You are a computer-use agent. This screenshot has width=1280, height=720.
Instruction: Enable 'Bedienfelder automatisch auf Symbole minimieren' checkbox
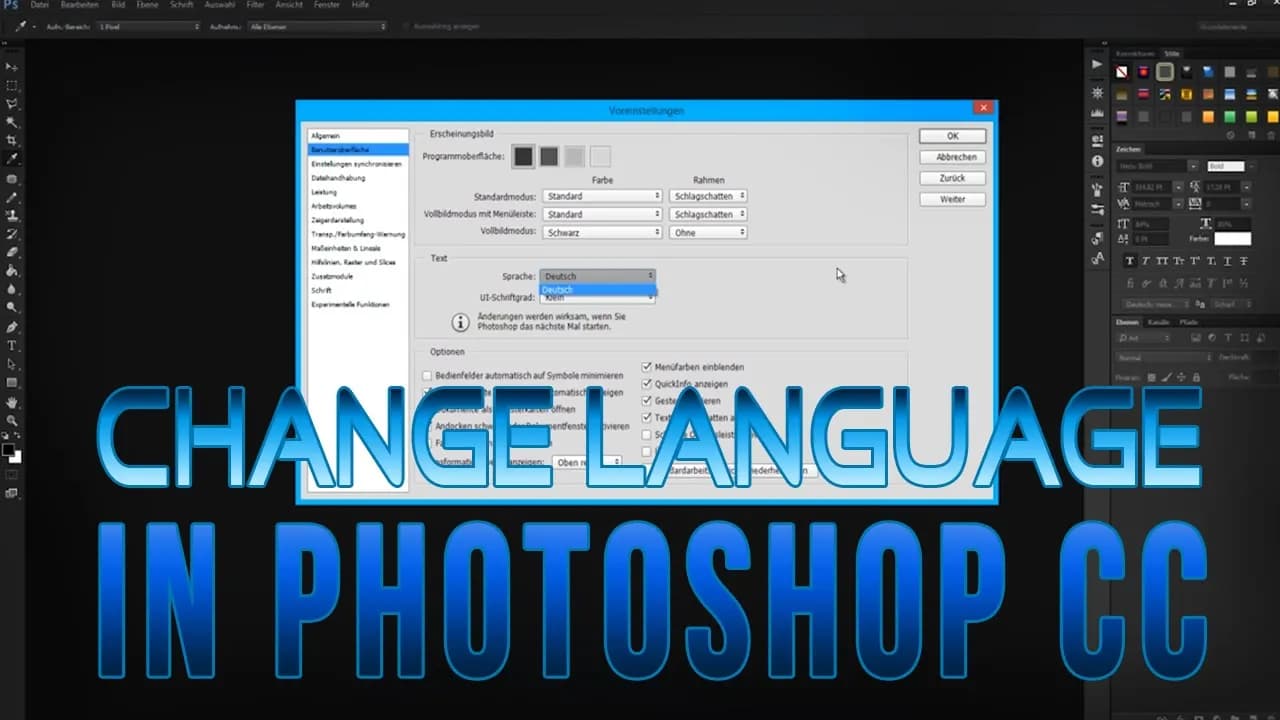coord(428,376)
